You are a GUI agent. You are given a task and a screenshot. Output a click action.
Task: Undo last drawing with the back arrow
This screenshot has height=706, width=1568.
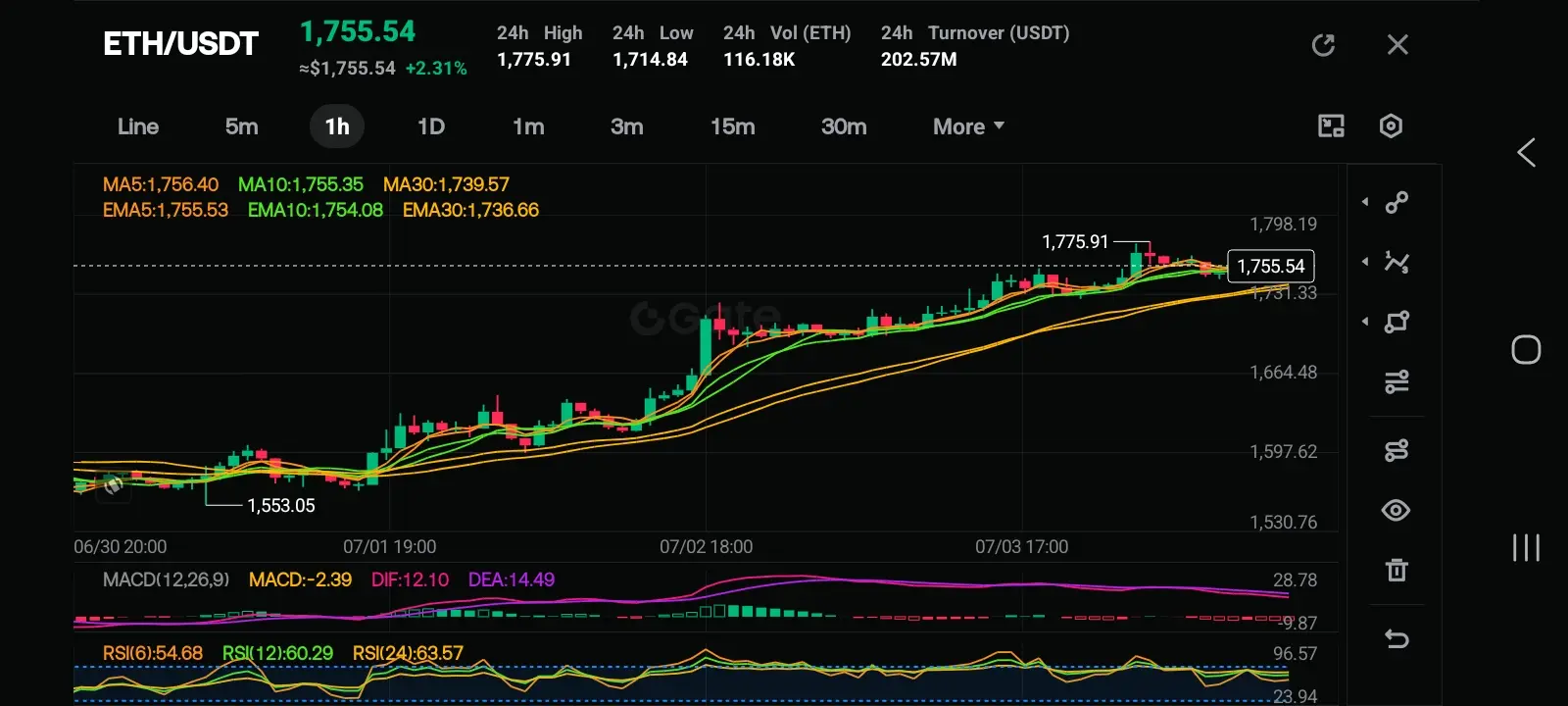[x=1396, y=639]
